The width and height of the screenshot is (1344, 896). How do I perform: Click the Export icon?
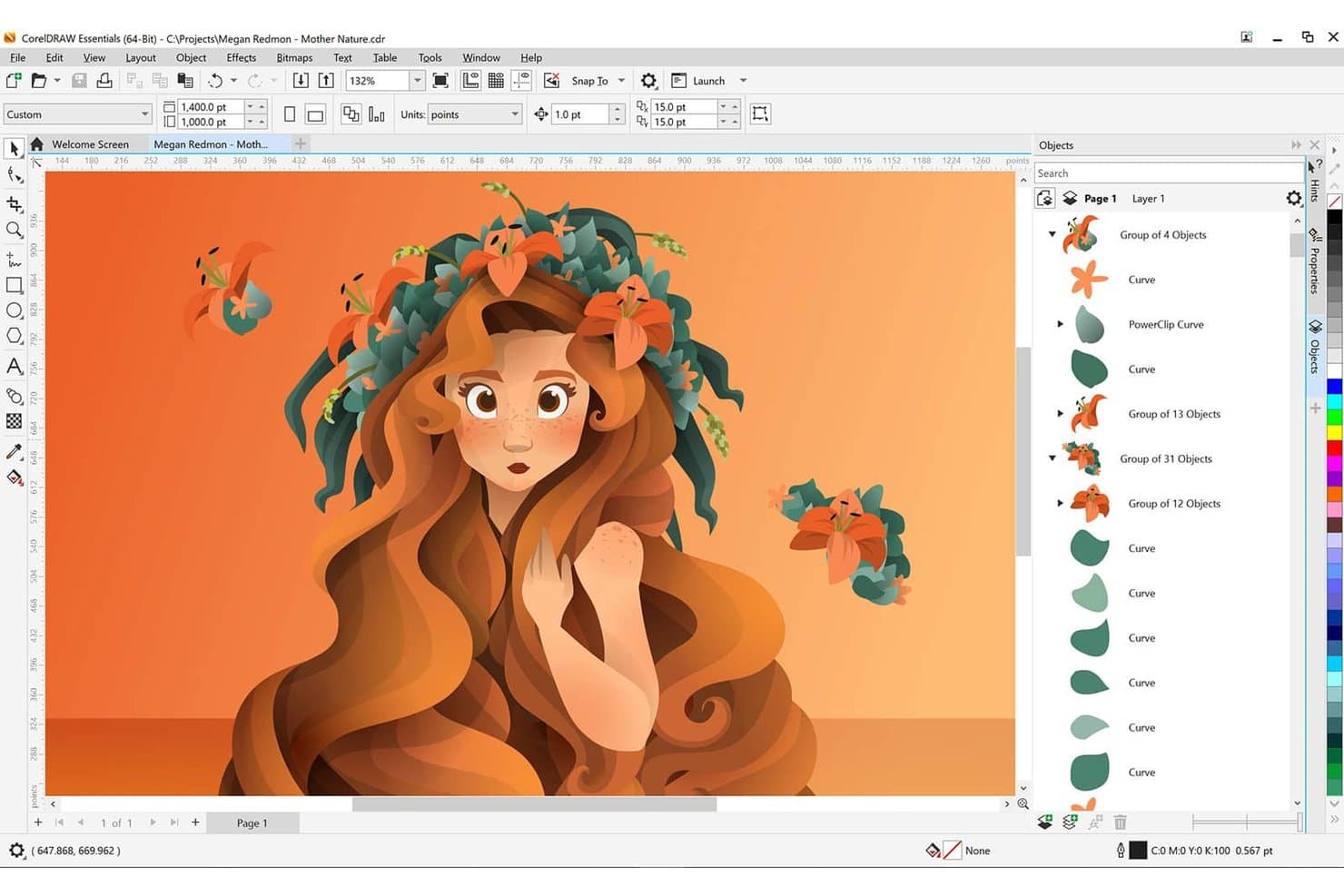[326, 81]
